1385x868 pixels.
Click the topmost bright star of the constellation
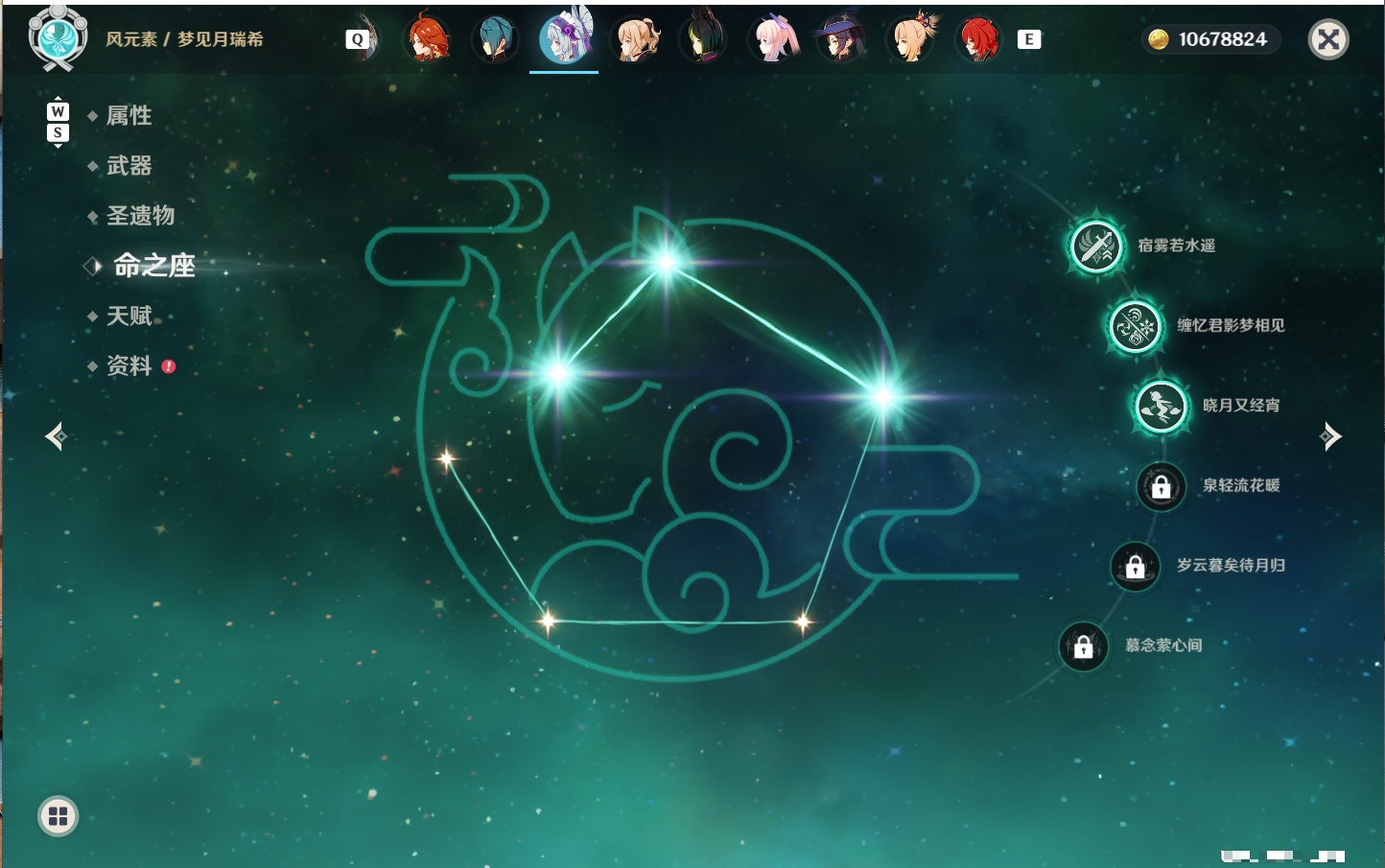pyautogui.click(x=666, y=260)
